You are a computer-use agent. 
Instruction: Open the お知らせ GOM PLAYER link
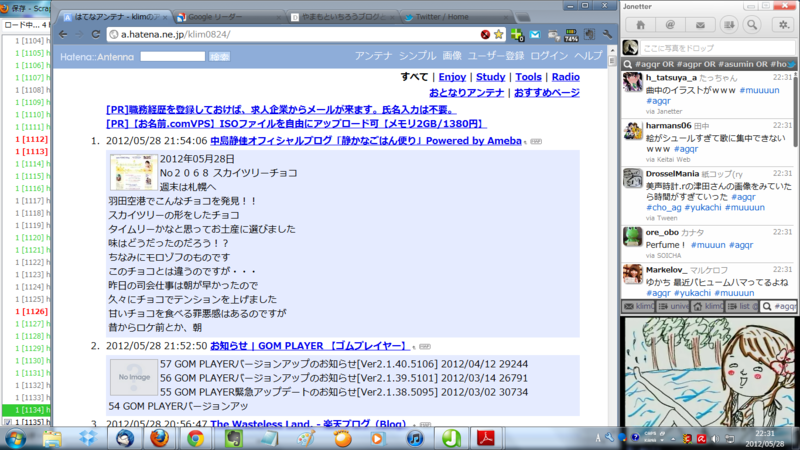click(310, 346)
